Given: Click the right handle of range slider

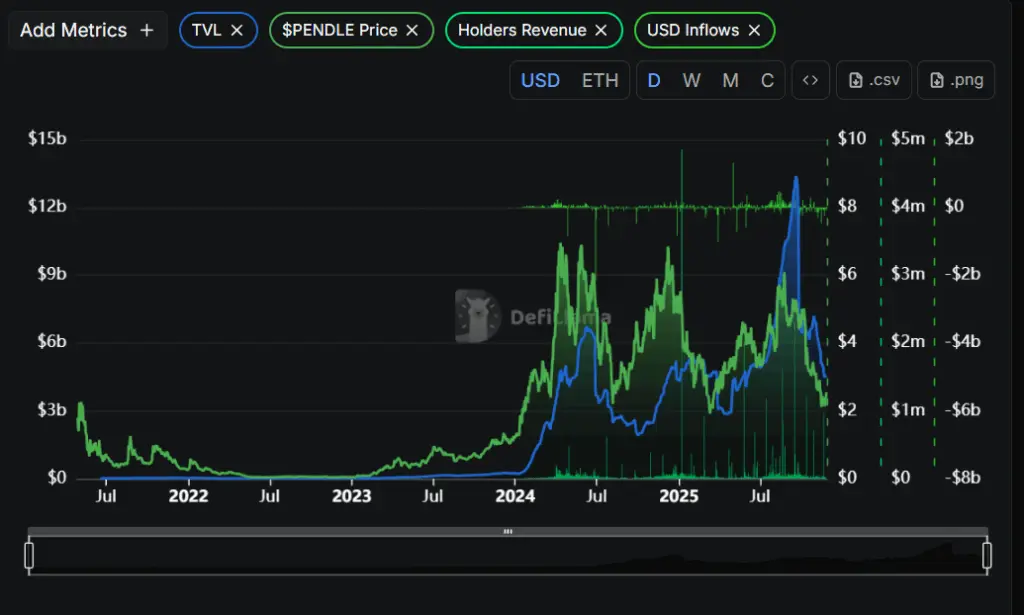Looking at the screenshot, I should tap(987, 555).
